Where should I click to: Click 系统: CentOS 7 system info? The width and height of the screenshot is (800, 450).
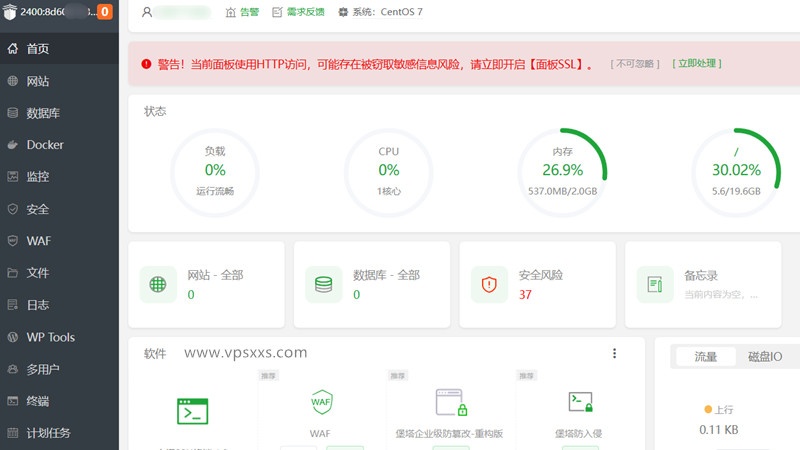pos(381,12)
